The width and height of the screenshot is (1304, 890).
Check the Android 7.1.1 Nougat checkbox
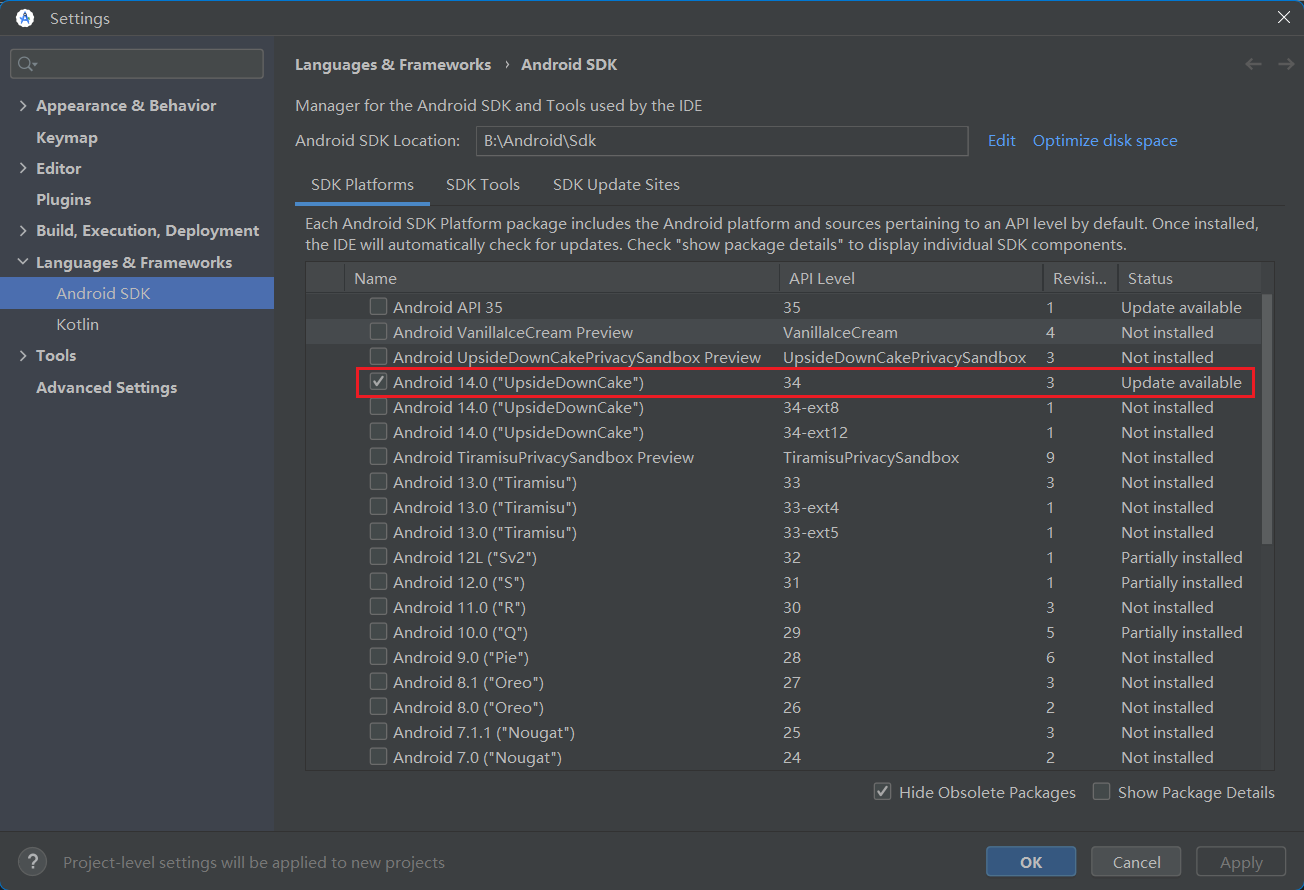click(378, 732)
